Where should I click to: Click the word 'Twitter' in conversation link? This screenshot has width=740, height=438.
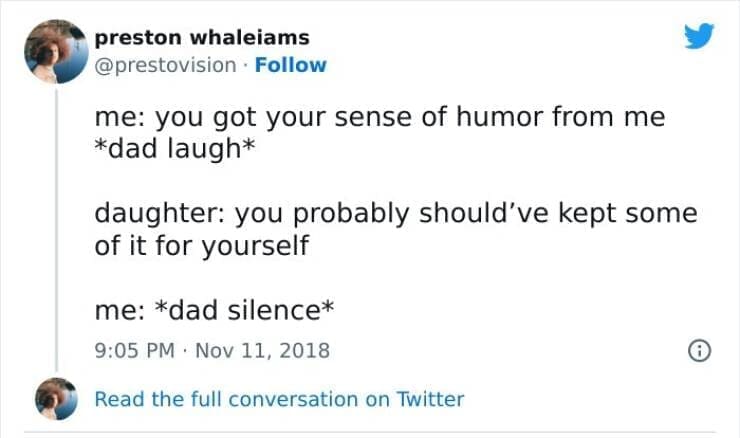430,399
